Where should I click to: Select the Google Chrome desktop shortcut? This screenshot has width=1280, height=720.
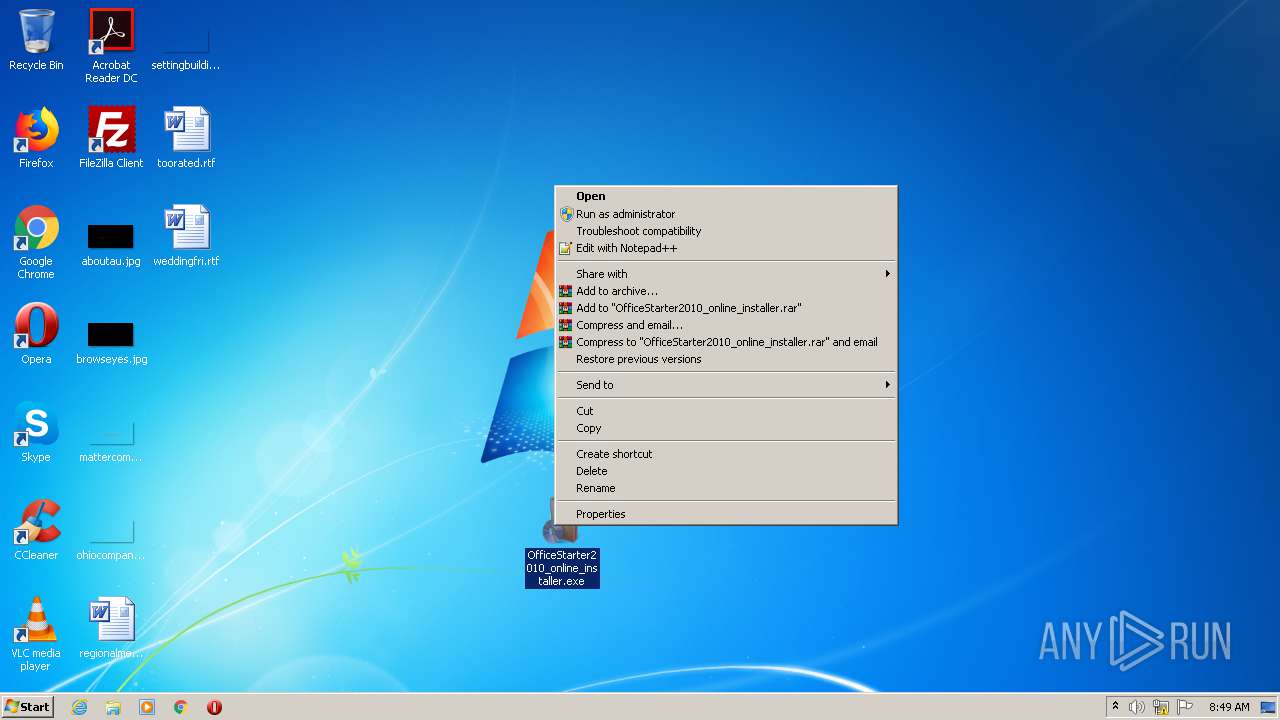[36, 242]
